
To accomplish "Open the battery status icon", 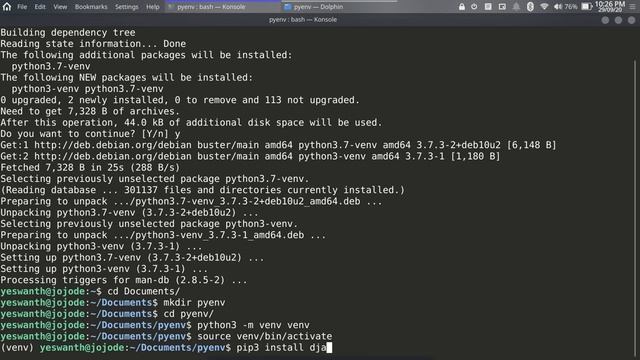I will click(x=587, y=7).
